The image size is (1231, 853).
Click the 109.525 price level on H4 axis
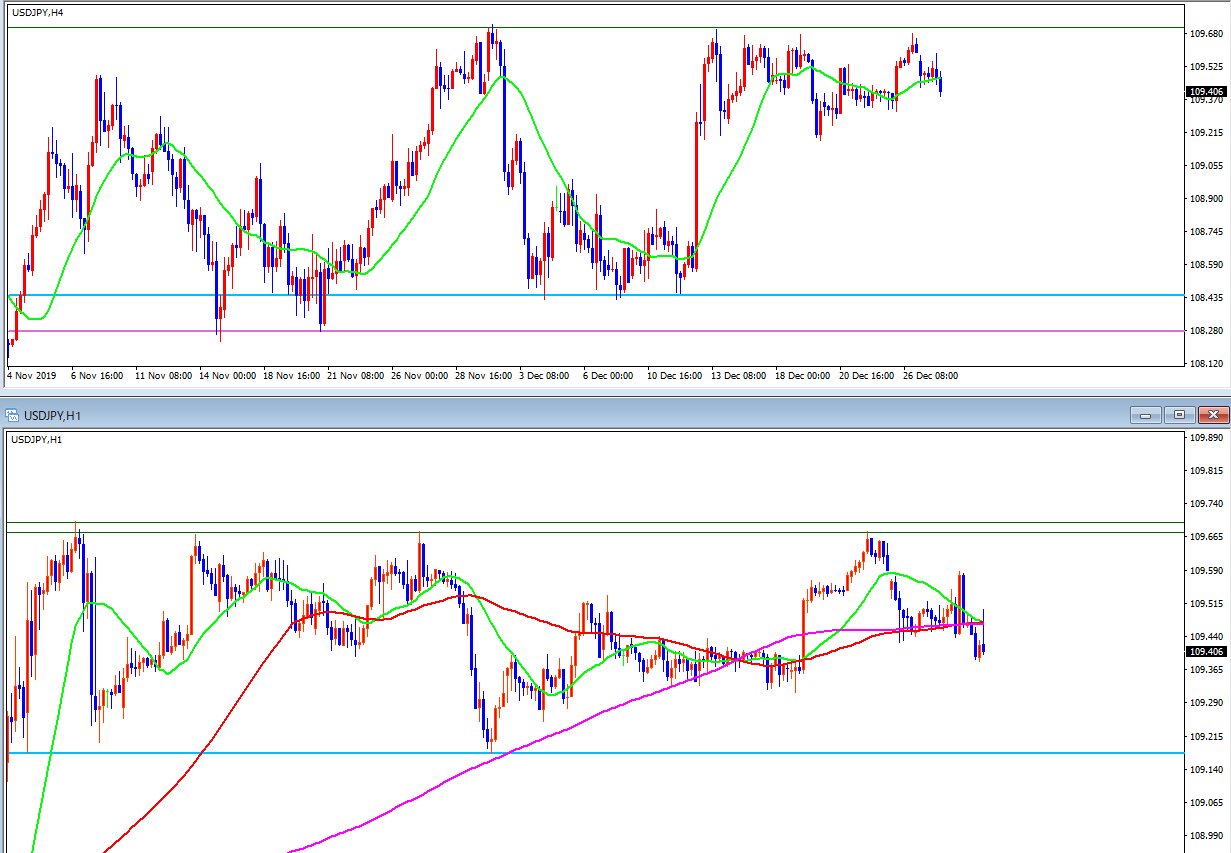coord(1207,67)
